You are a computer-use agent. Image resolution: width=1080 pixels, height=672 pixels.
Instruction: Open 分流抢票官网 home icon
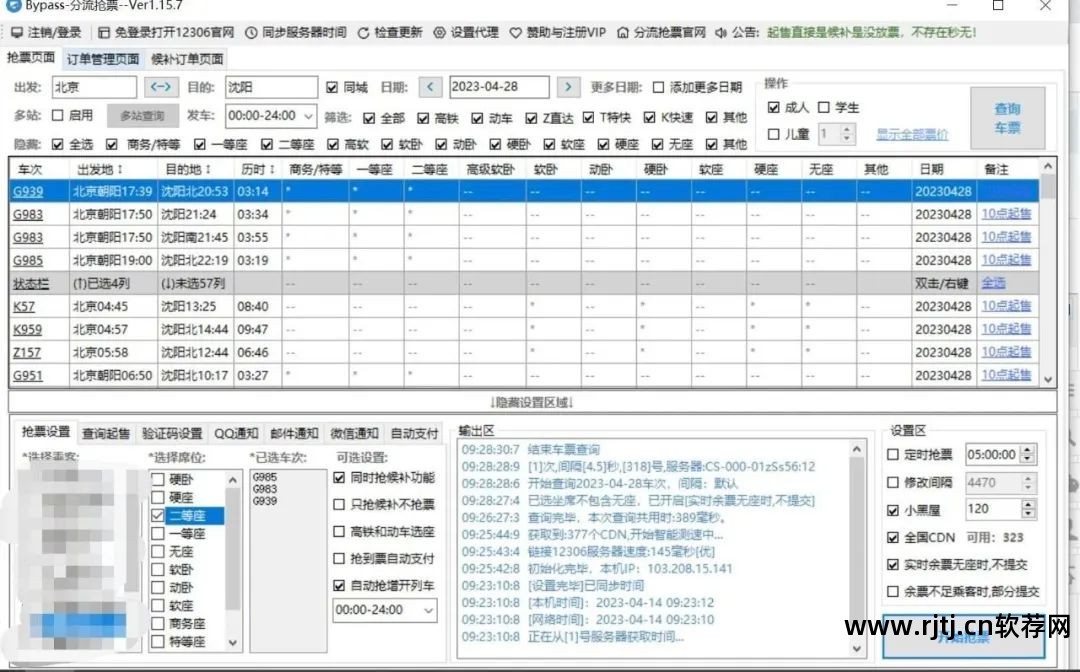623,32
